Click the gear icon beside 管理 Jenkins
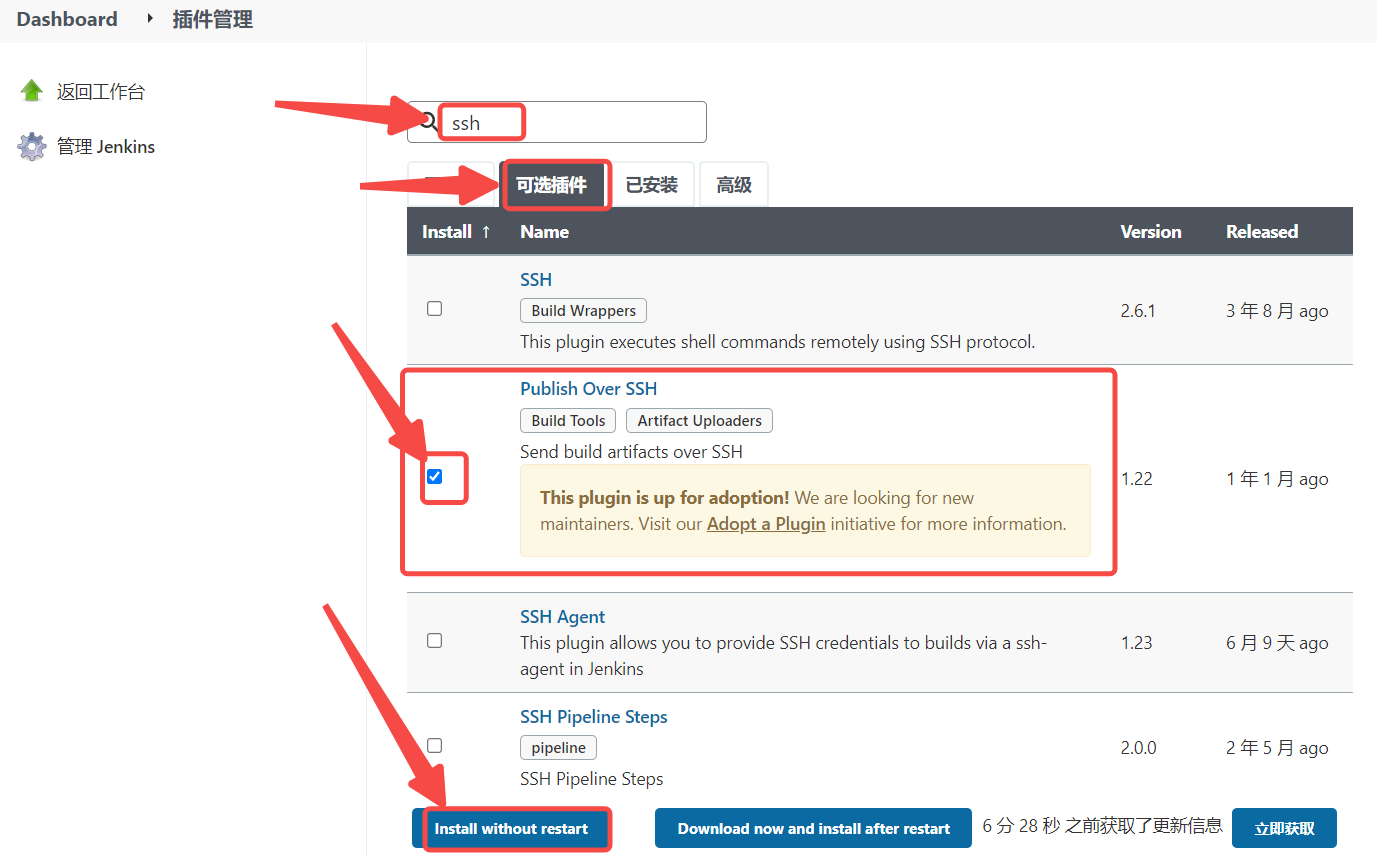This screenshot has height=856, width=1377. click(32, 146)
